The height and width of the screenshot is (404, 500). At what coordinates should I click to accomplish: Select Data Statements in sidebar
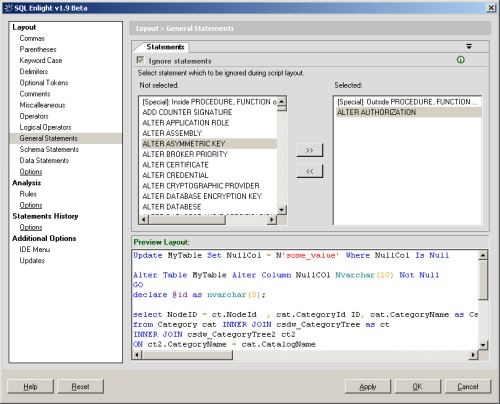tap(44, 160)
